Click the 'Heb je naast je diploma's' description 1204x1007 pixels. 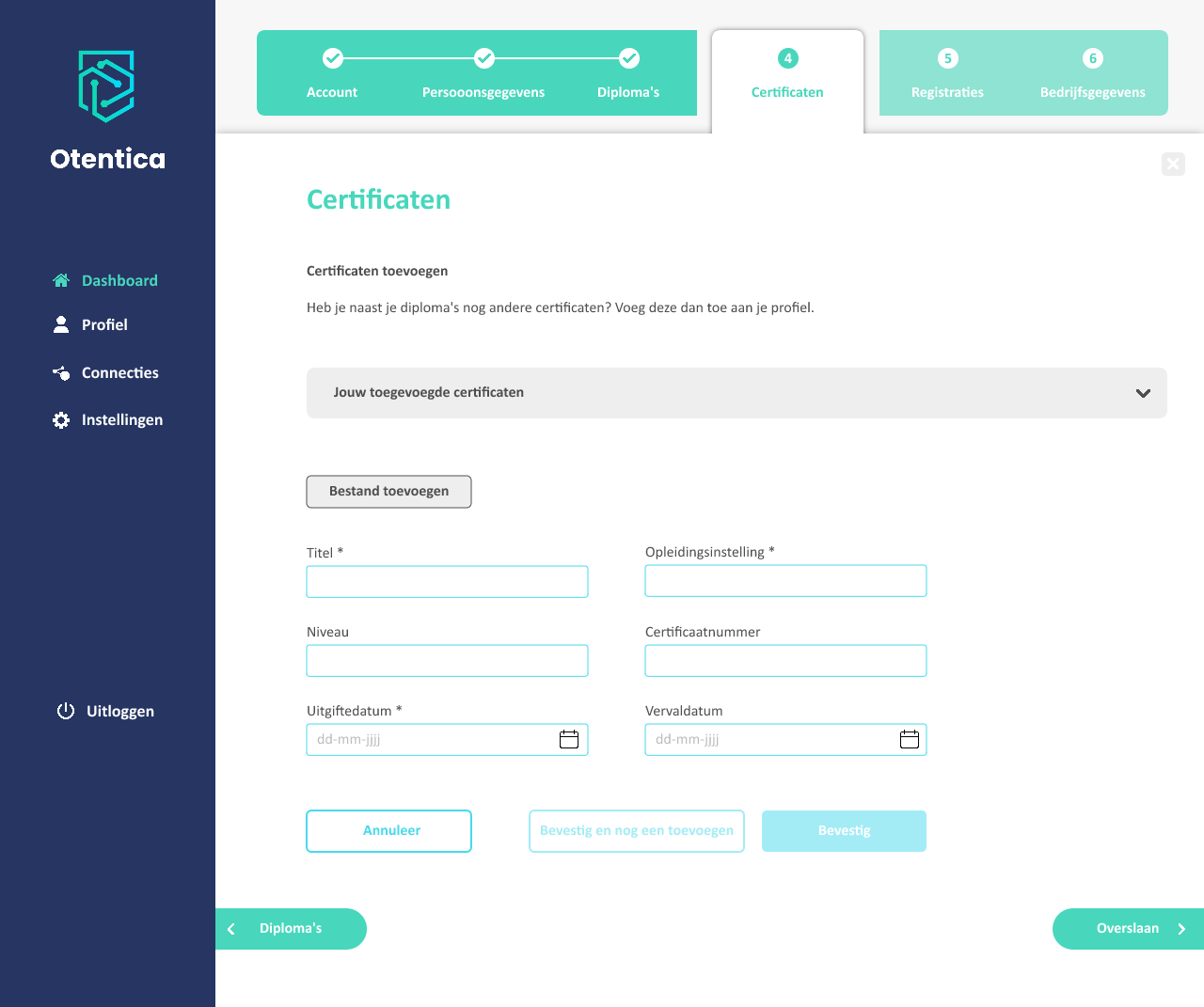pyautogui.click(x=561, y=307)
